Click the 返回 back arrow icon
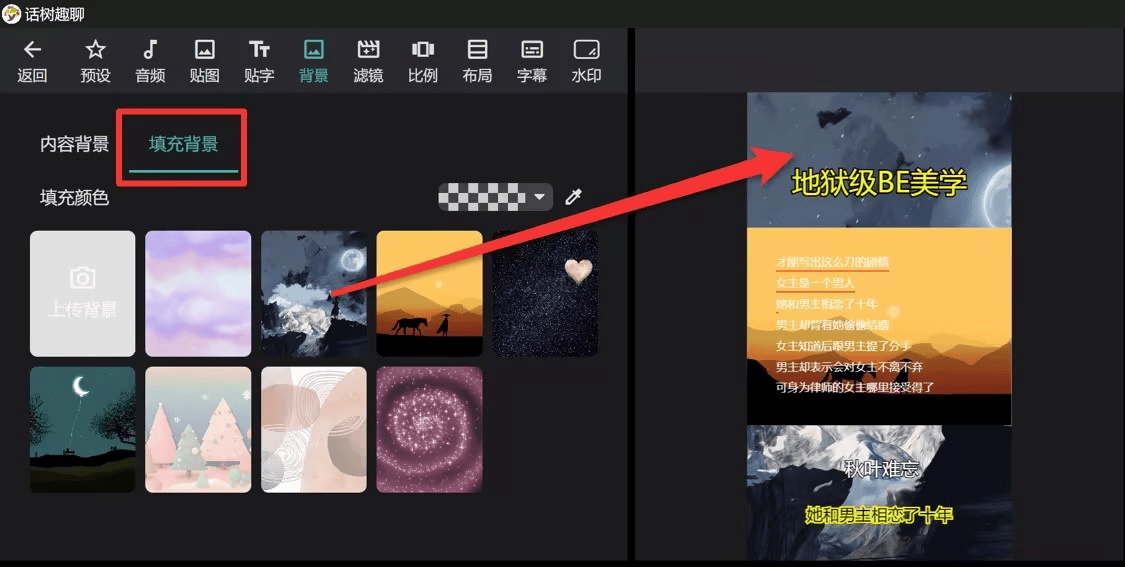This screenshot has width=1125, height=567. (32, 50)
